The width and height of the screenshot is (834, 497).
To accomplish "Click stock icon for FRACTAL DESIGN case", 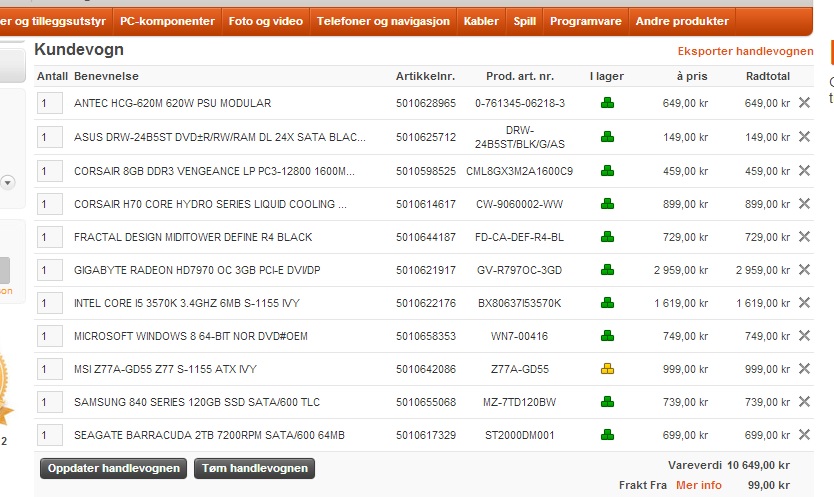I will click(x=607, y=237).
